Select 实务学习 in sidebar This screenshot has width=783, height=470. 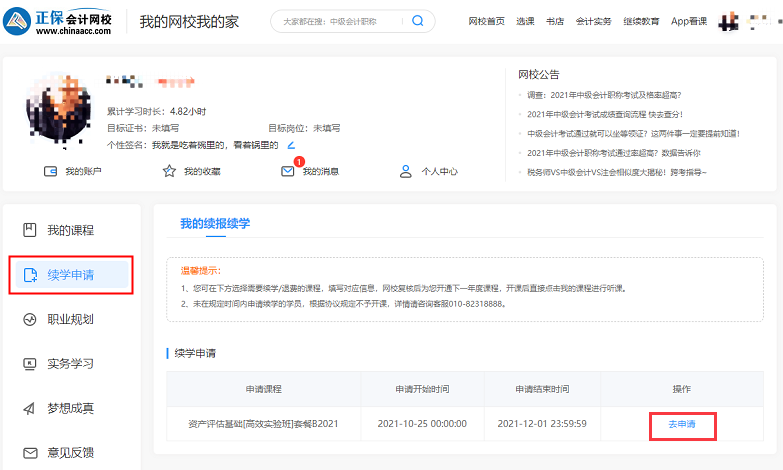click(x=71, y=364)
